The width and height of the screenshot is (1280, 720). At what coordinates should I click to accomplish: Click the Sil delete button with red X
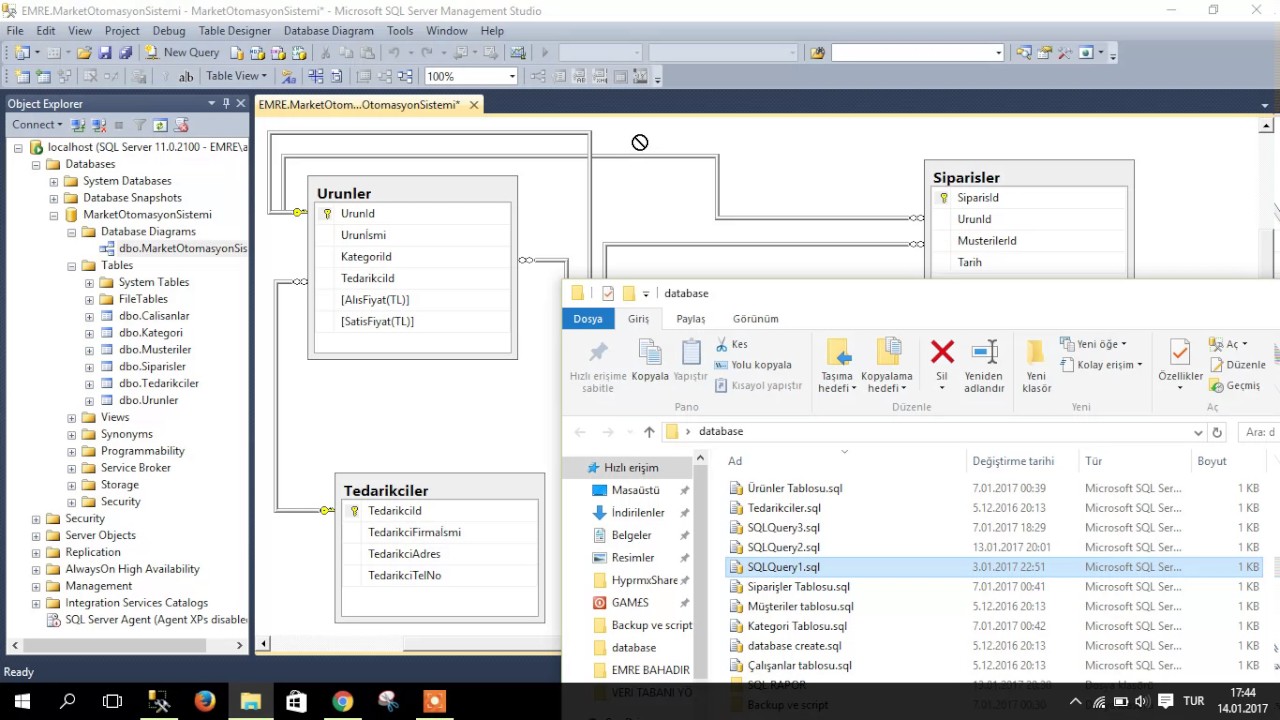click(942, 365)
